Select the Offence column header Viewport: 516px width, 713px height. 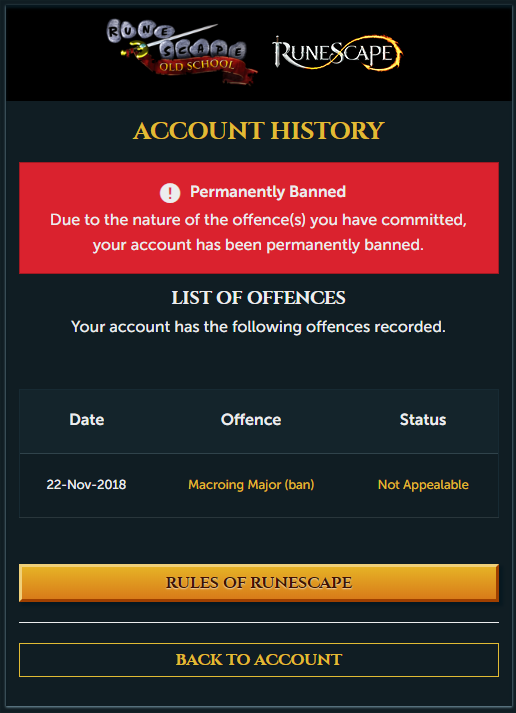coord(251,419)
